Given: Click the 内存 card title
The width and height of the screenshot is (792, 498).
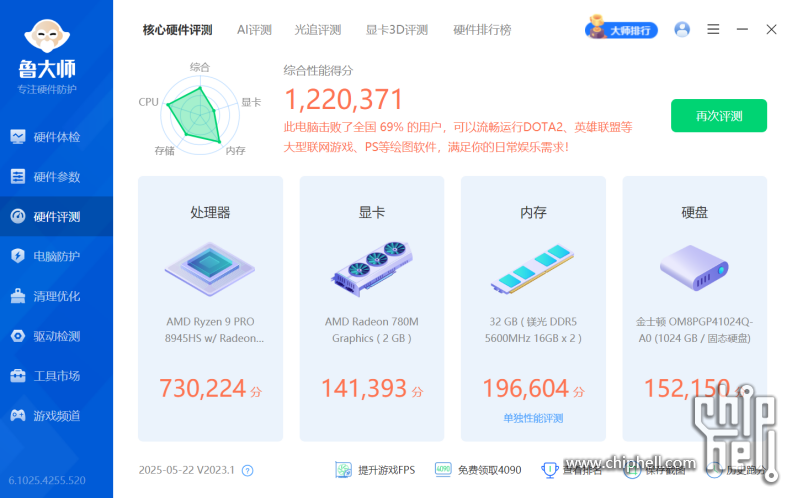Looking at the screenshot, I should click(533, 213).
